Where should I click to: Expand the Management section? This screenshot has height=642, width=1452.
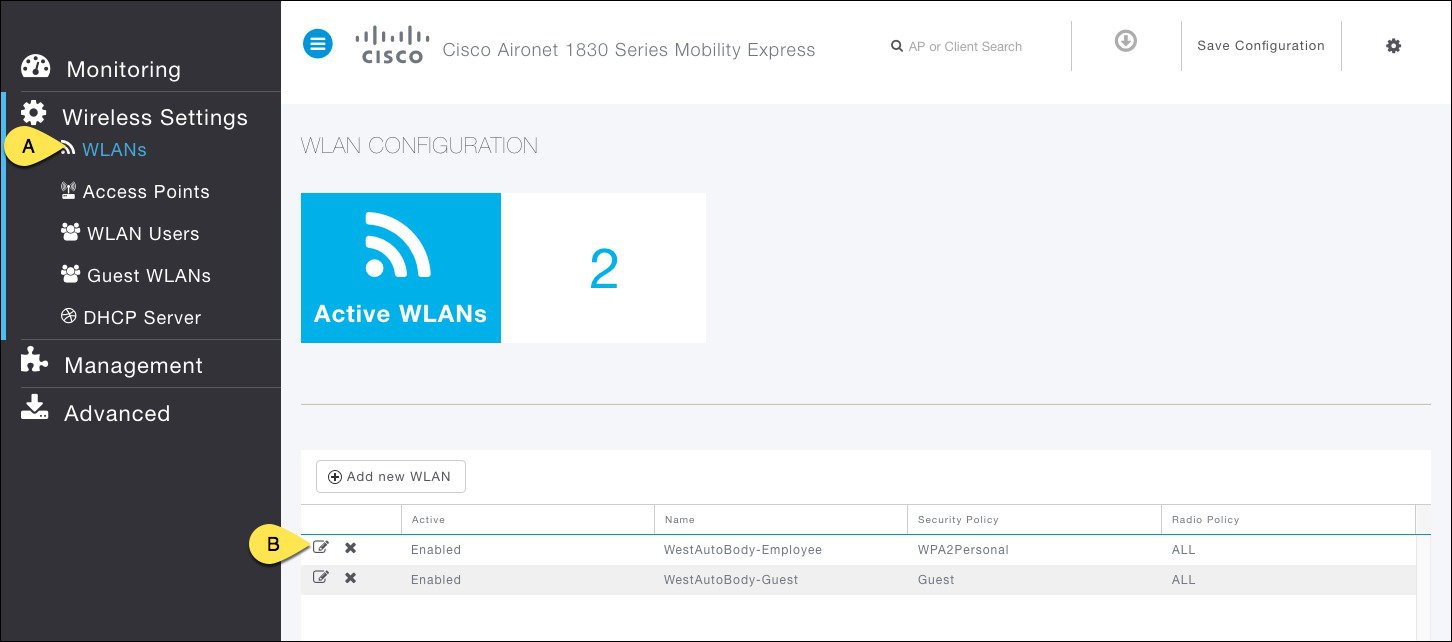pyautogui.click(x=133, y=365)
